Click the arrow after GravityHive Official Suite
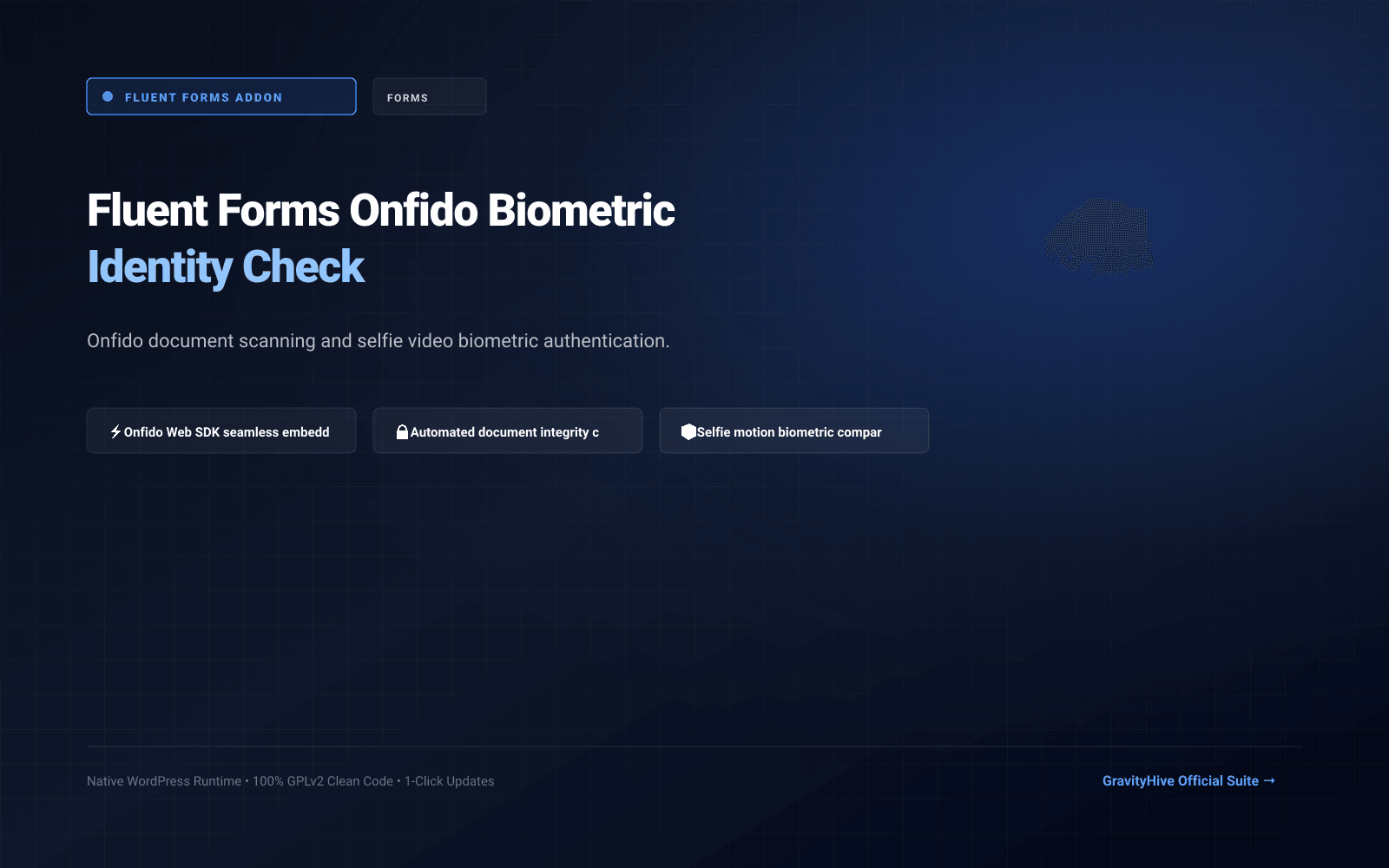The height and width of the screenshot is (868, 1389). [1269, 780]
